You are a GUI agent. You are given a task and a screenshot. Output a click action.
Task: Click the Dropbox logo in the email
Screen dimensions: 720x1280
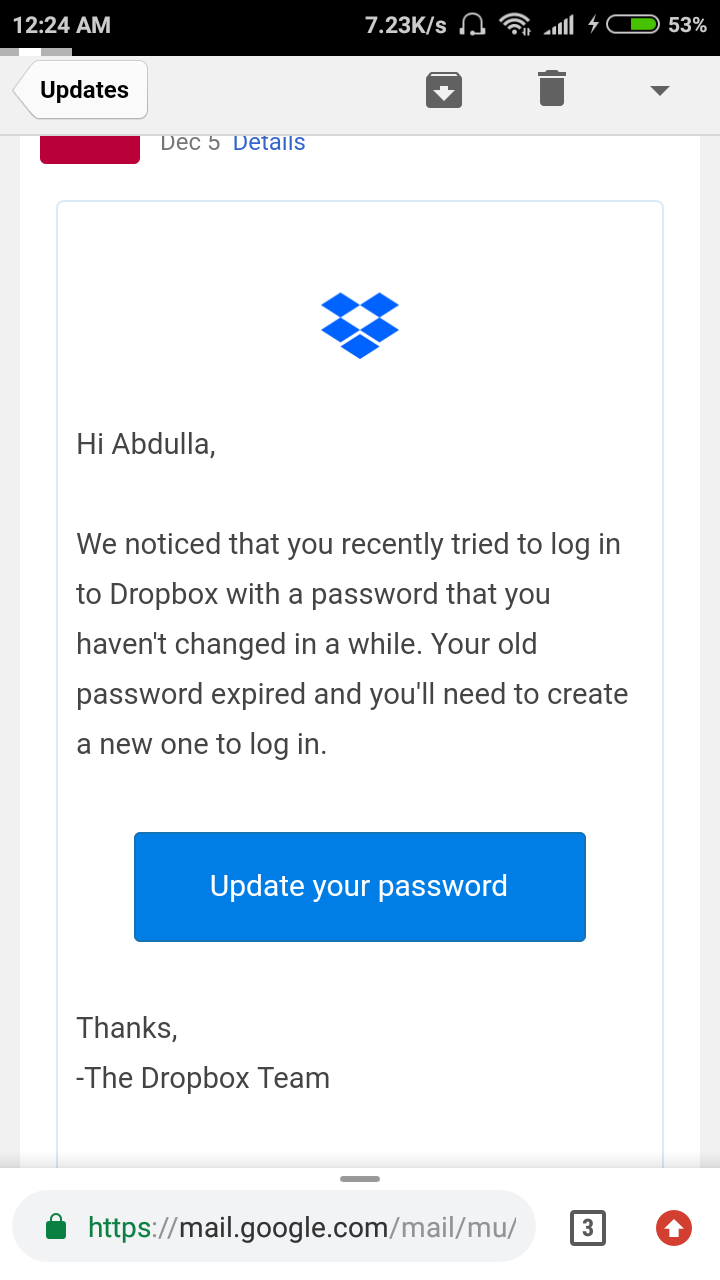pos(360,325)
